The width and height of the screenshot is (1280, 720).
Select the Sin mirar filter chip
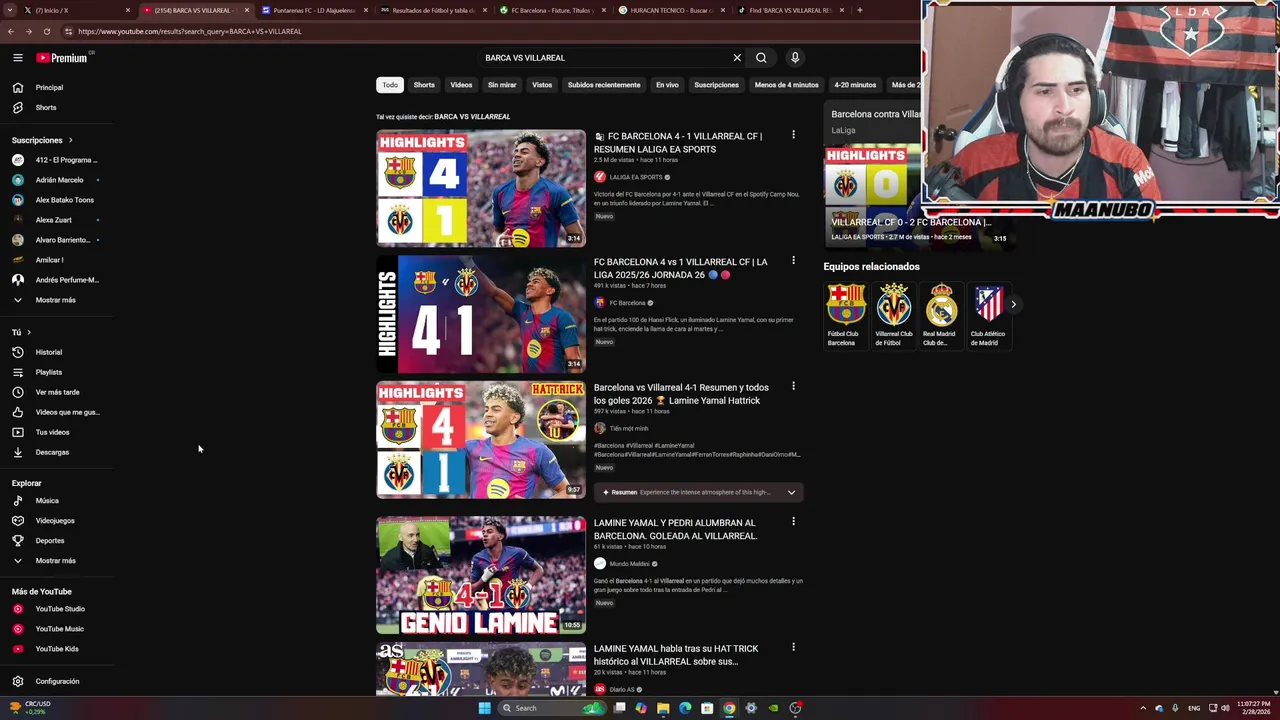(x=502, y=85)
